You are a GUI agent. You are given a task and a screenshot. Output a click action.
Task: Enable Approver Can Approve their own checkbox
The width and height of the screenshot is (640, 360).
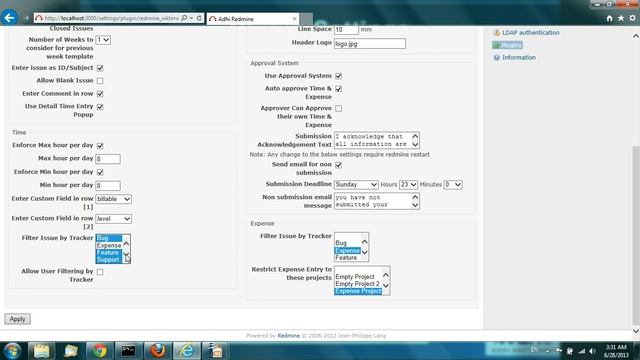point(338,109)
